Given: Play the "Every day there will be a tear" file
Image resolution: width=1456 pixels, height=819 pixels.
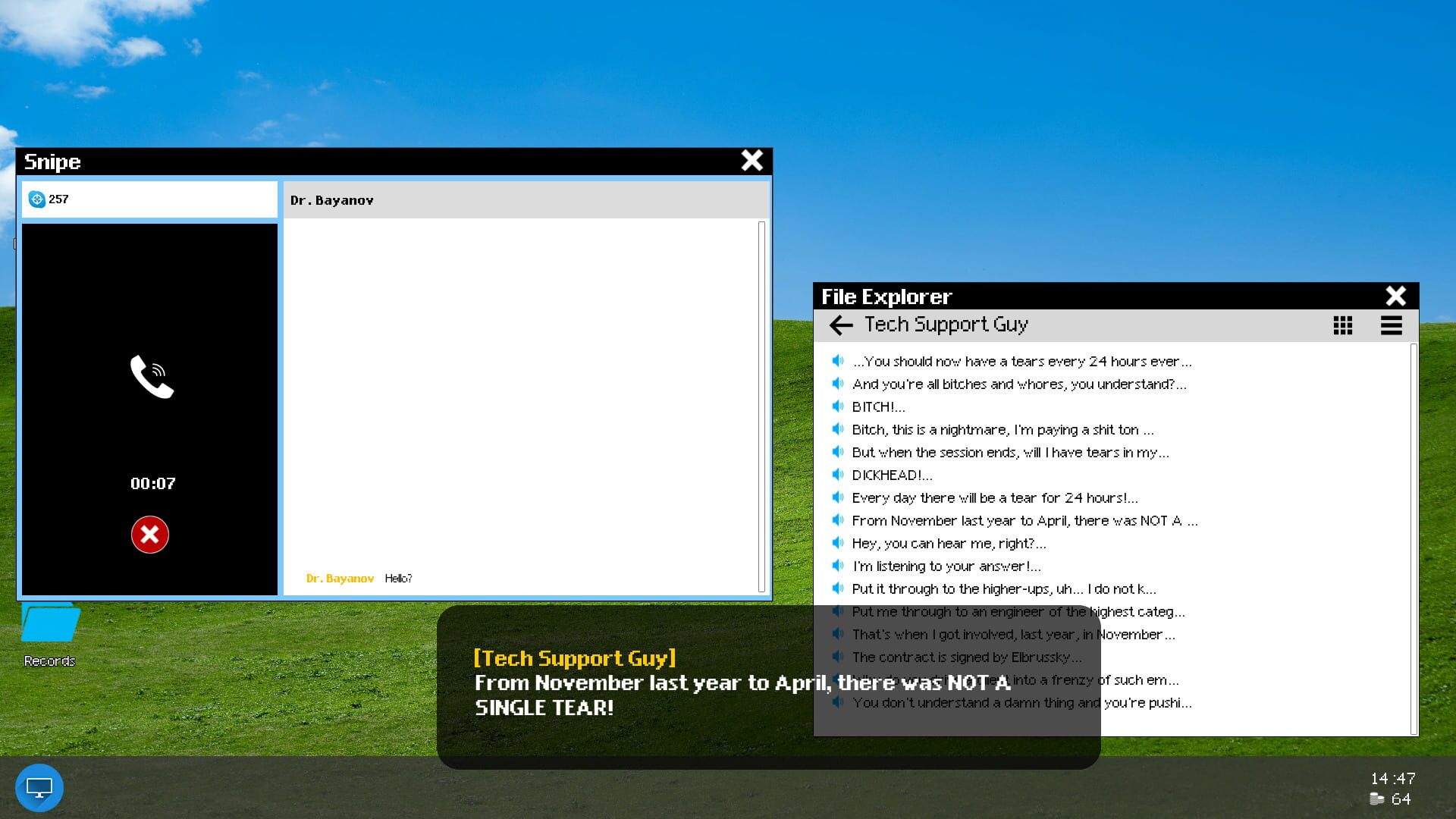Looking at the screenshot, I should pos(994,497).
